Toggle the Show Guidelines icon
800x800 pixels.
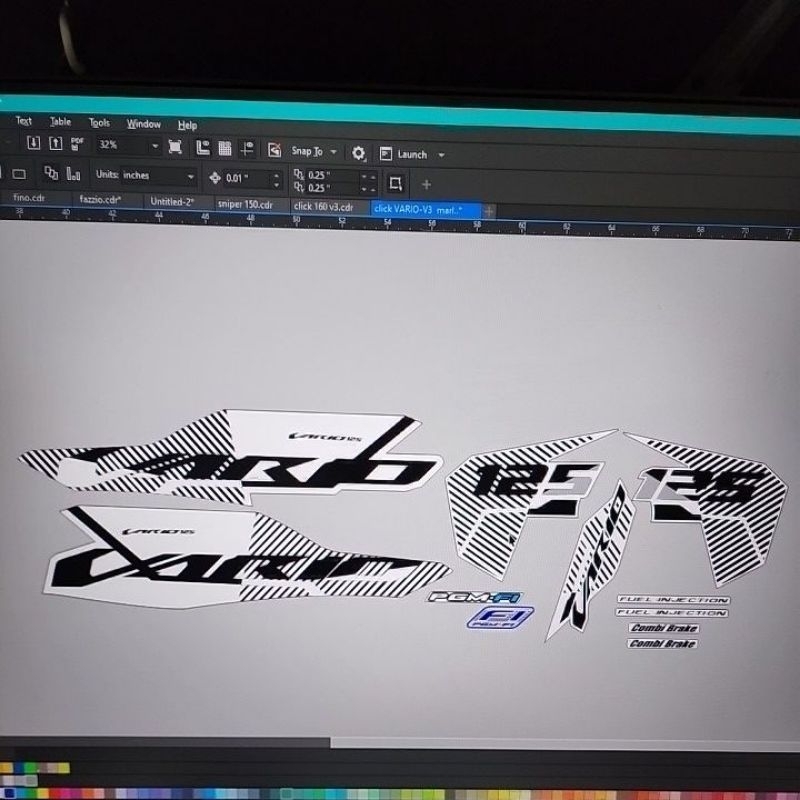247,150
